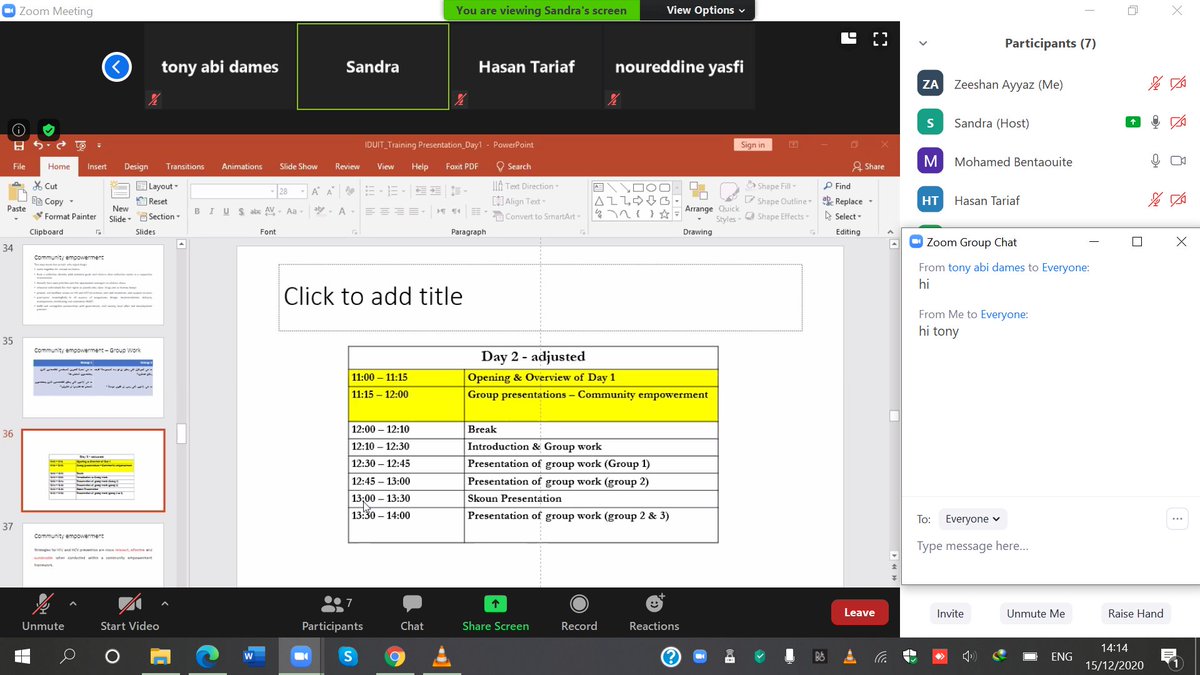Click the Find tool in Editing group
The width and height of the screenshot is (1200, 675).
837,186
